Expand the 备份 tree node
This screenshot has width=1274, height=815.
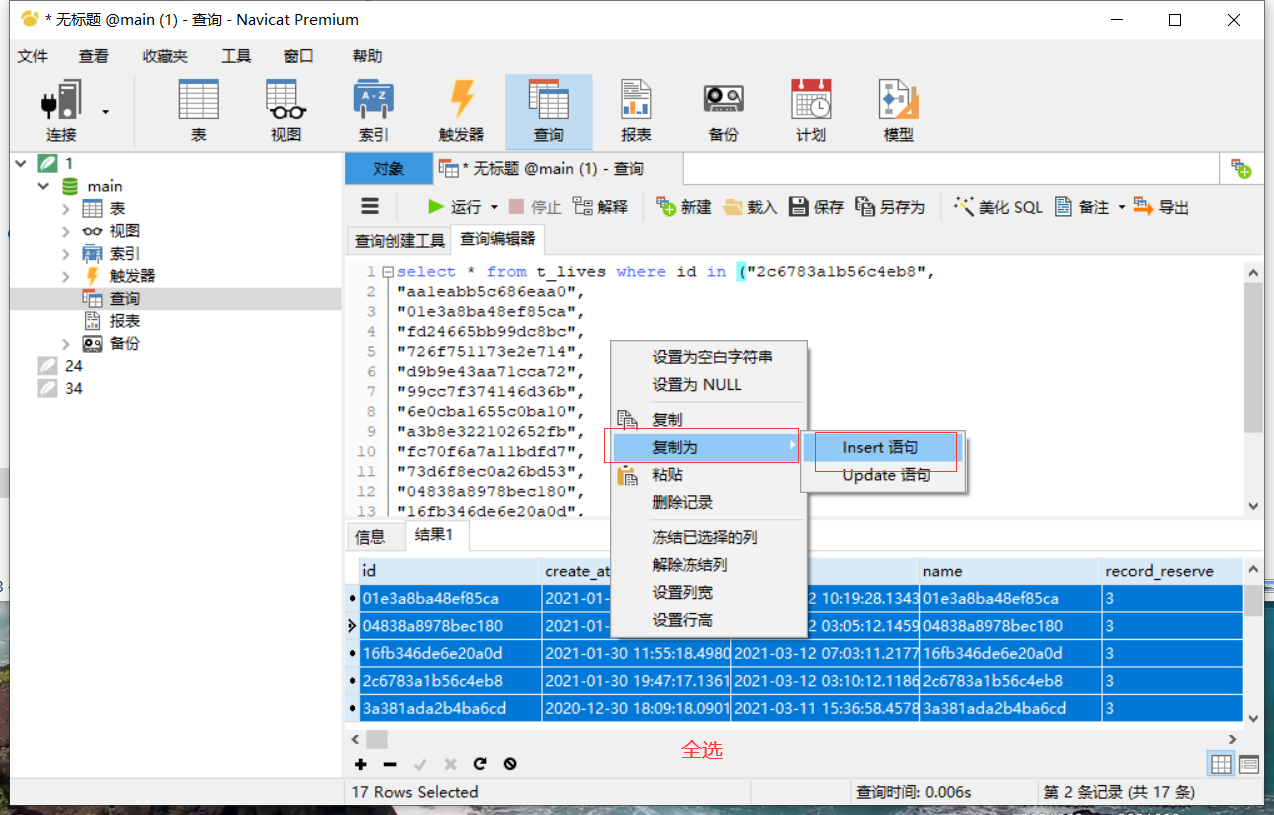click(66, 343)
